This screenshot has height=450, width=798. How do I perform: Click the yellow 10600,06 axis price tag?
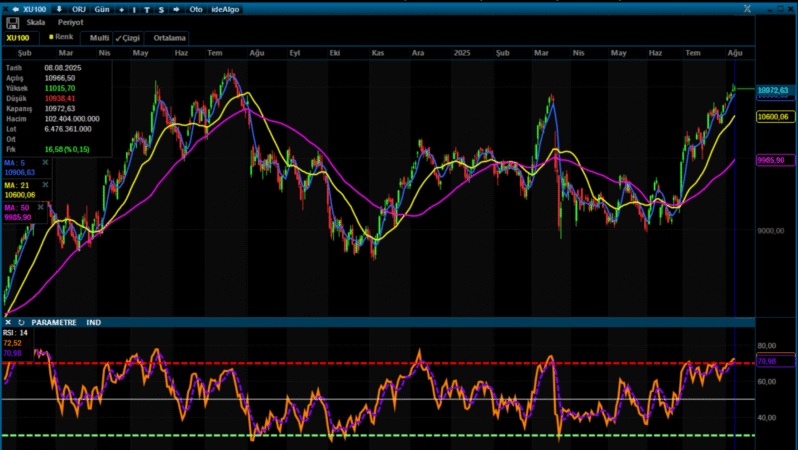click(x=775, y=117)
